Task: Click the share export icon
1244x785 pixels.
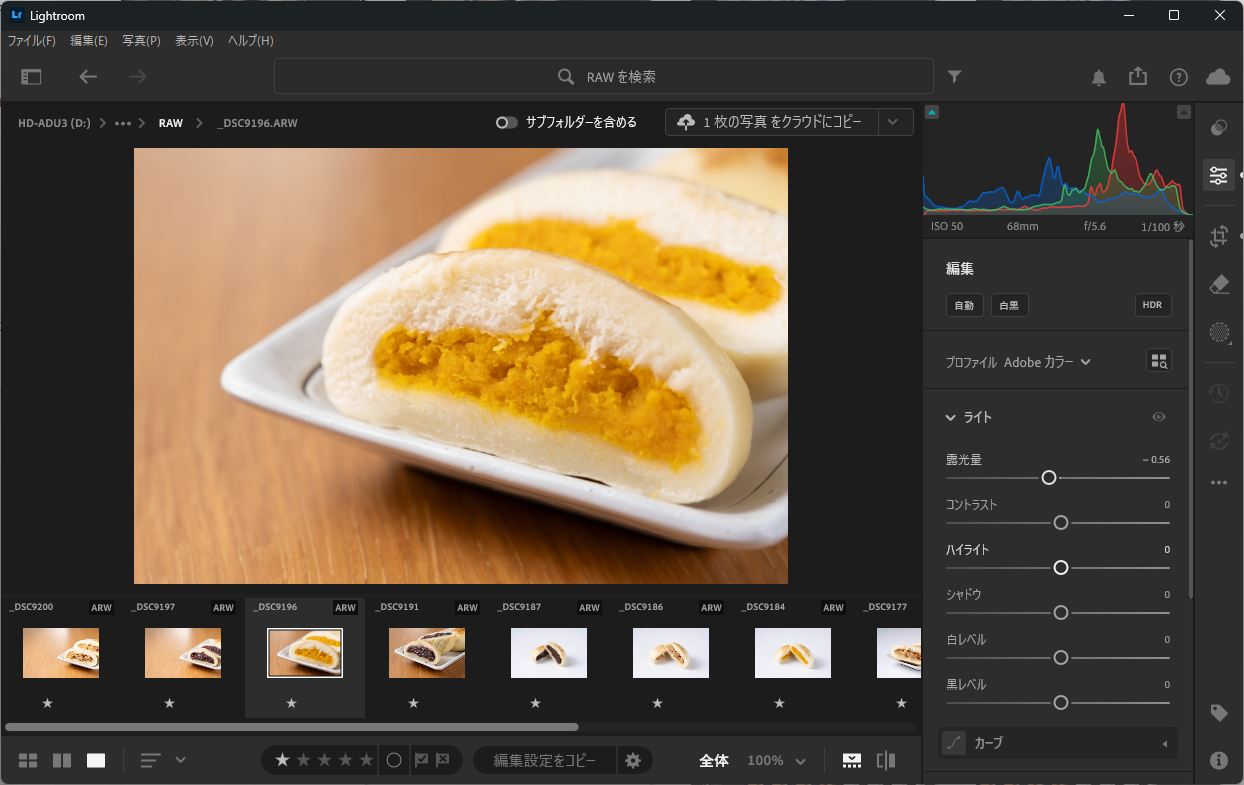Action: (1138, 77)
